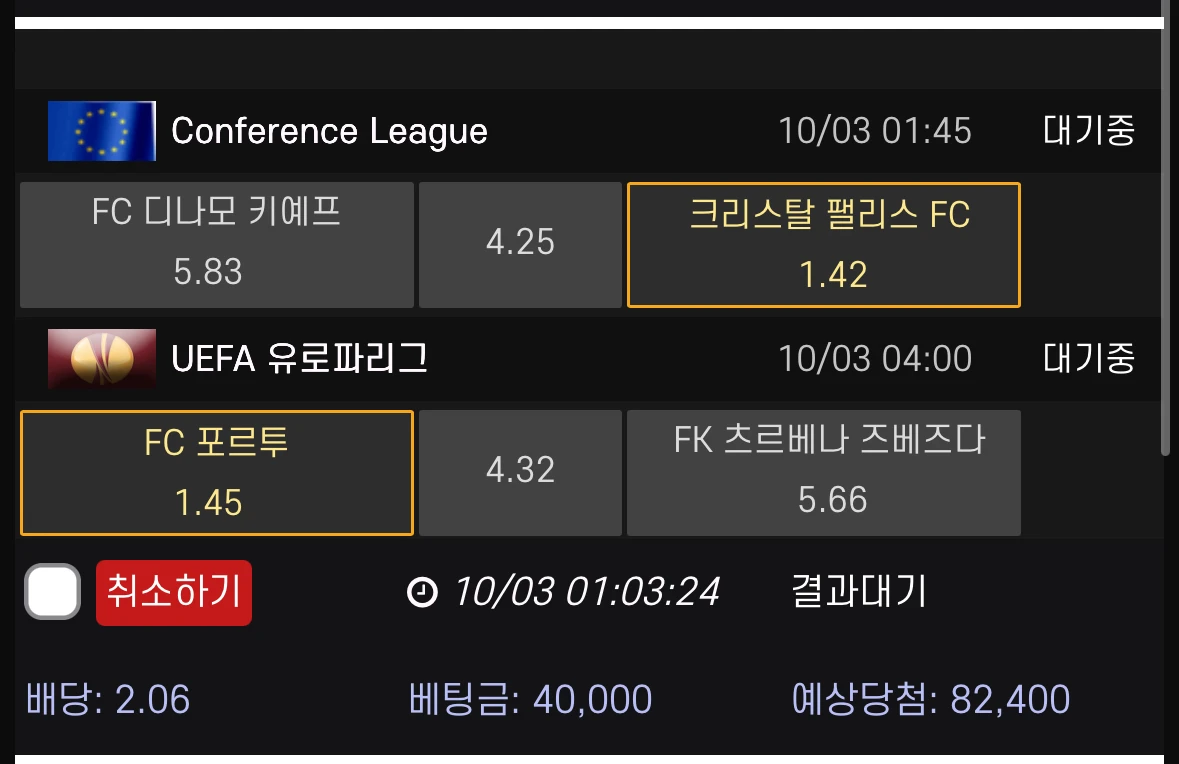
Task: Click the 결과대기 result status label
Action: (859, 592)
